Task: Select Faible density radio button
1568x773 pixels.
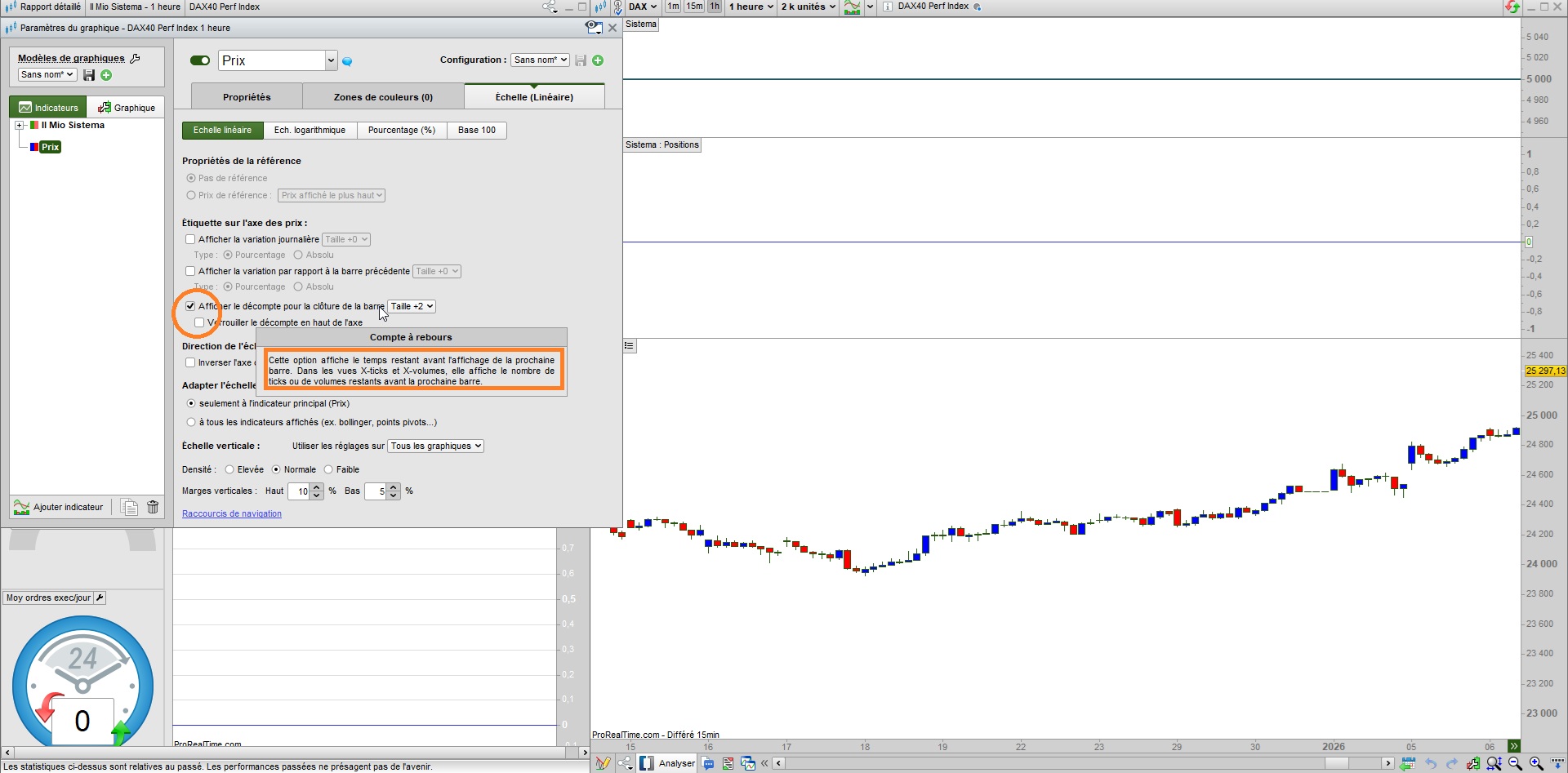Action: click(328, 469)
